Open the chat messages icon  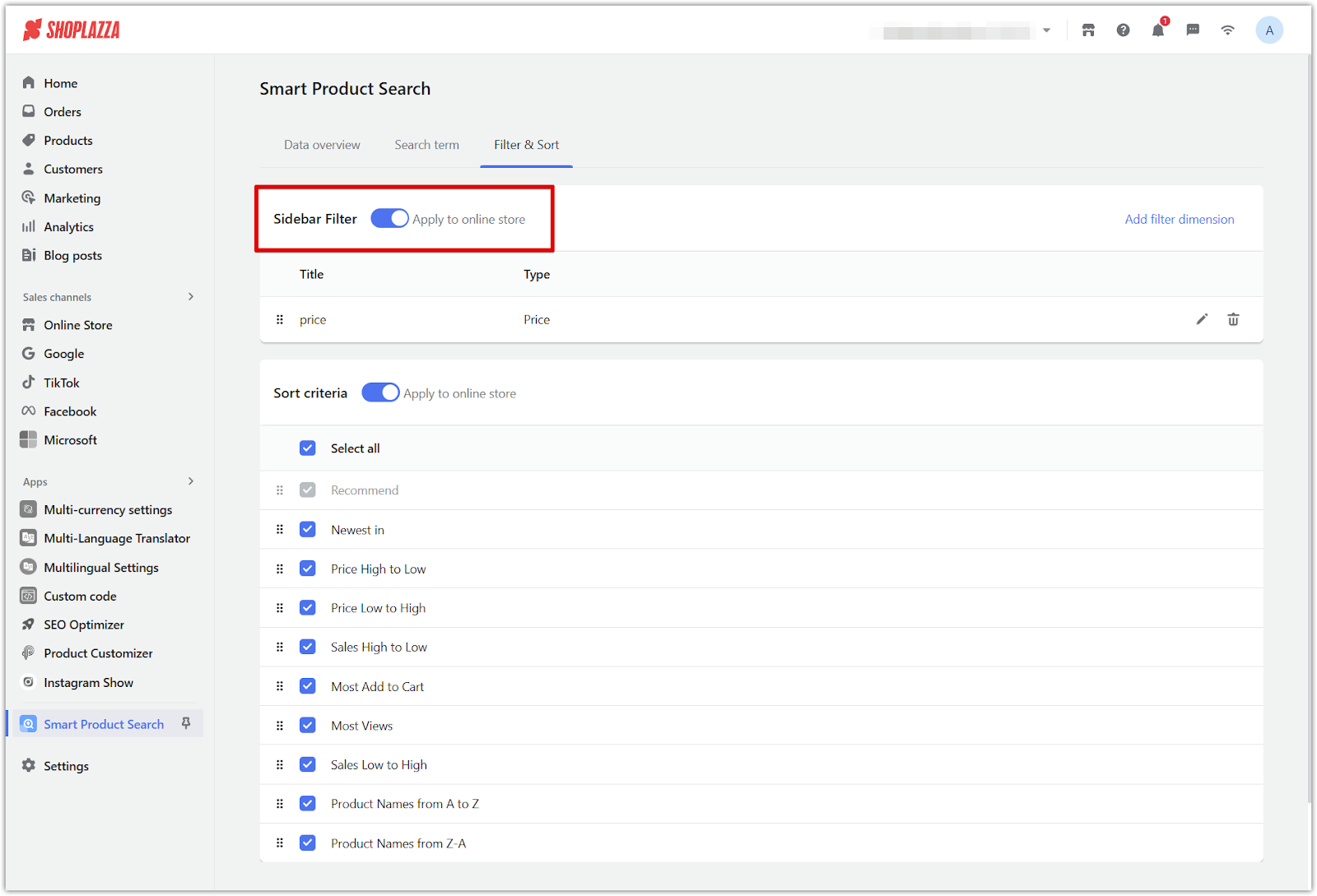[1193, 30]
